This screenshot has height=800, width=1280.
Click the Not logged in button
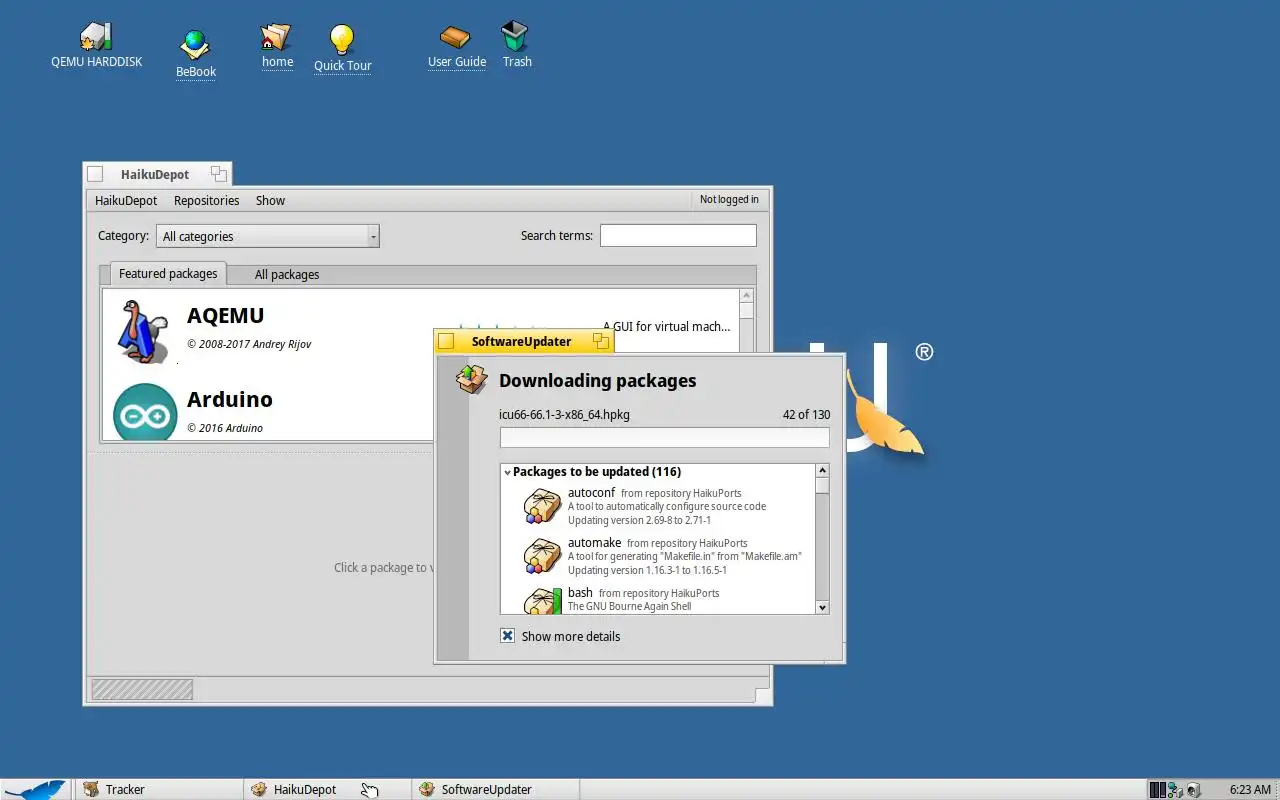pyautogui.click(x=729, y=199)
